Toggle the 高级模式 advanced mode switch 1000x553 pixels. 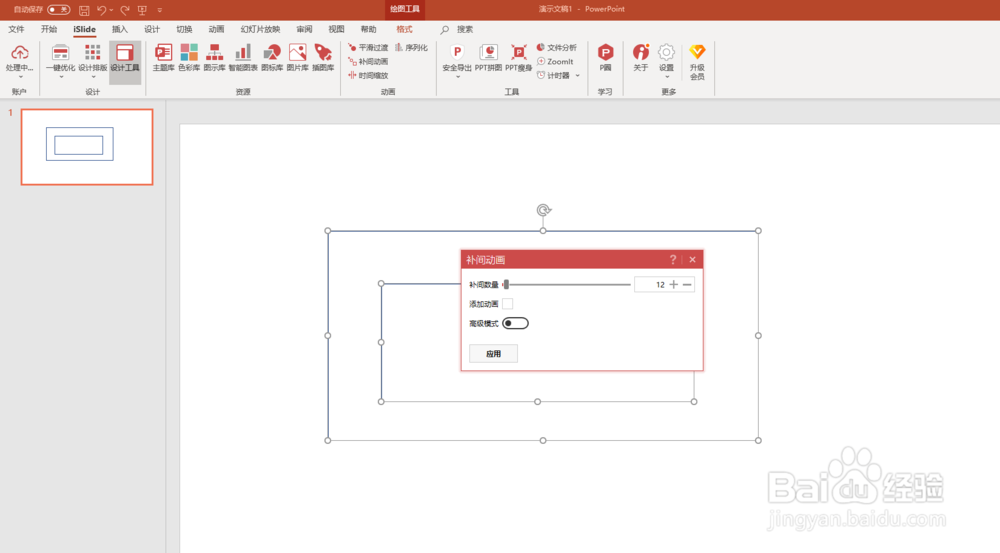[x=515, y=323]
